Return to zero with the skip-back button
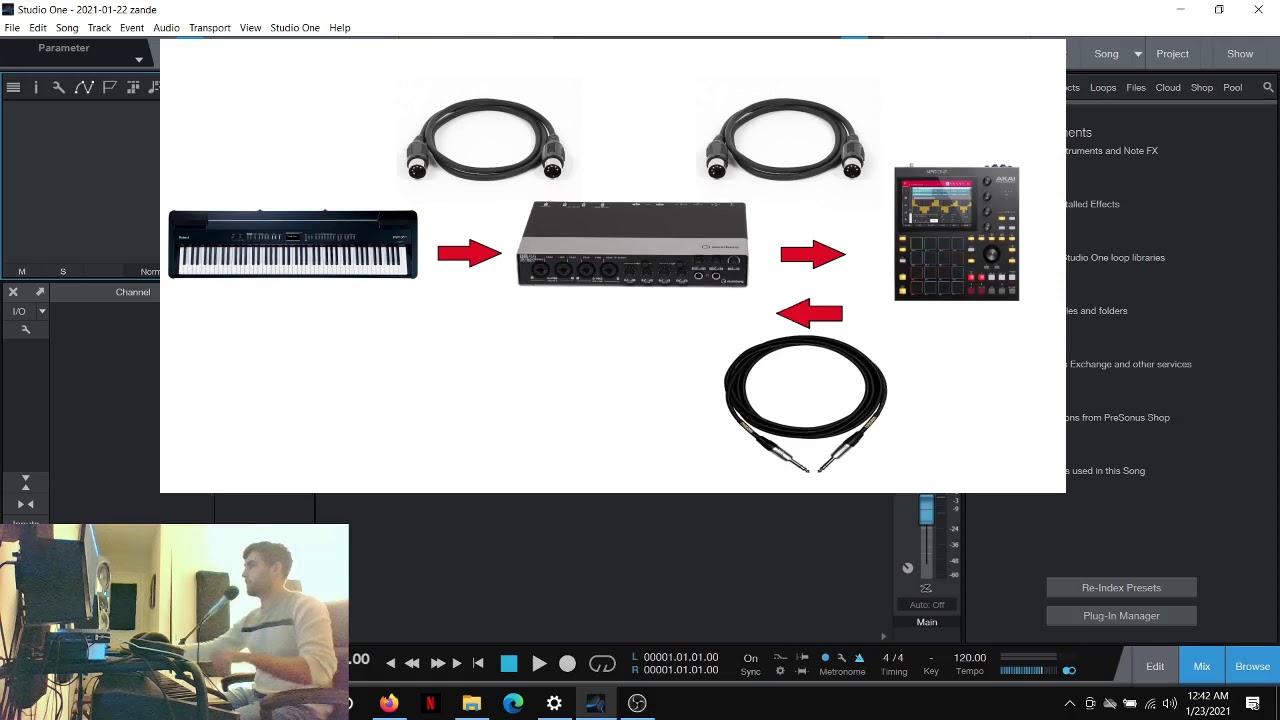This screenshot has height=720, width=1280. (x=478, y=664)
